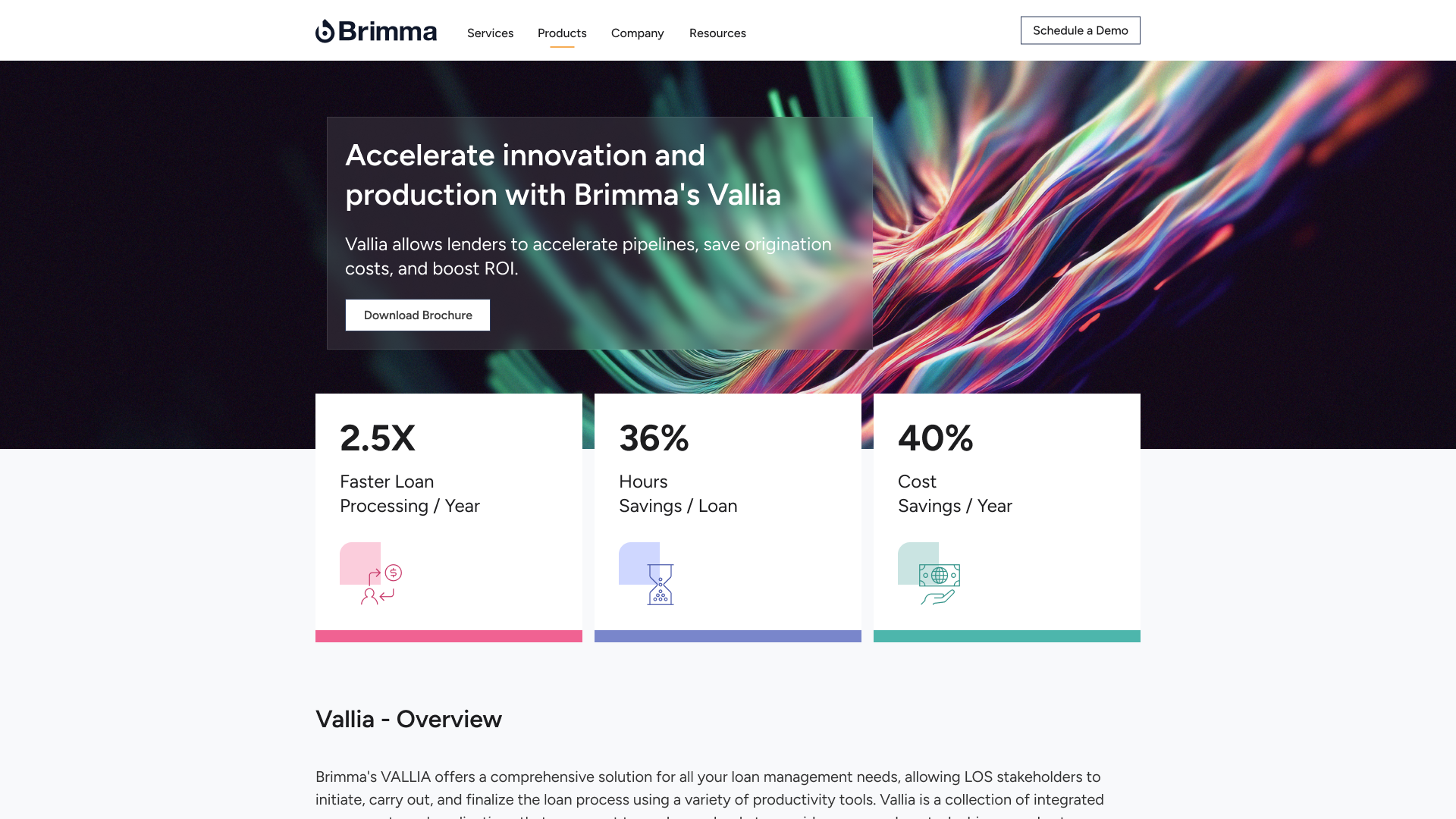Click the 40% statistic heading
The height and width of the screenshot is (819, 1456).
coord(935,438)
